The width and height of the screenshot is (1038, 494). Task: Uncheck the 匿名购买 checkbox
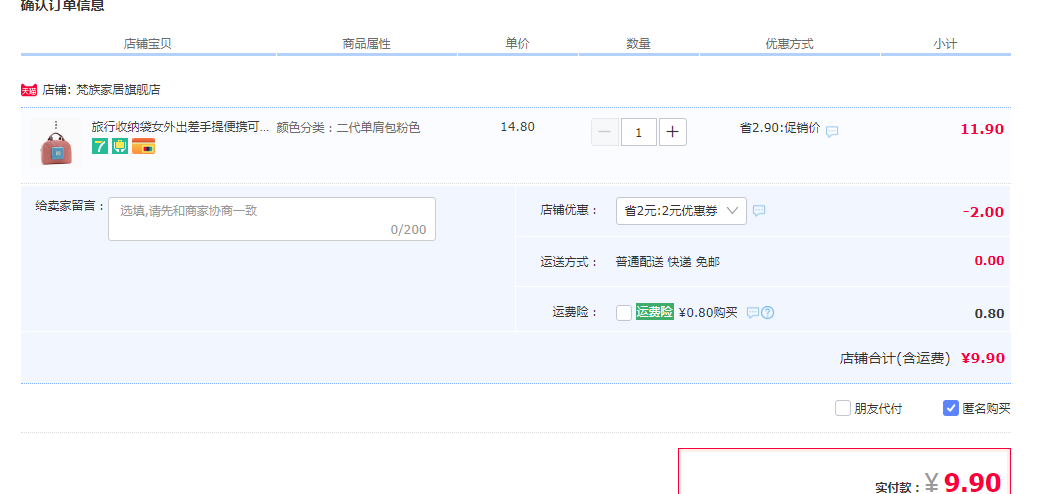(951, 408)
